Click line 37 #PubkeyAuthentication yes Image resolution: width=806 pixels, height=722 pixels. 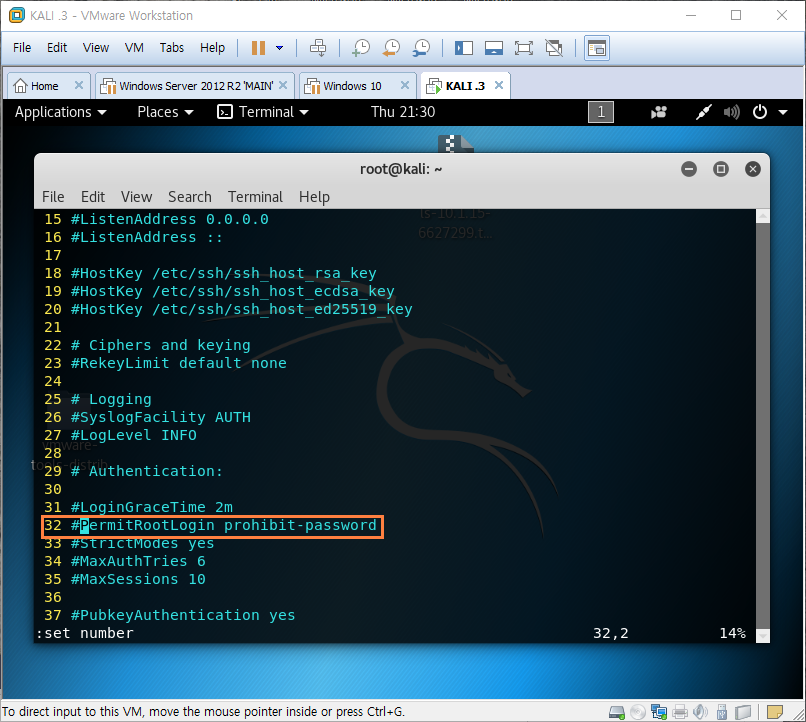[x=170, y=616]
